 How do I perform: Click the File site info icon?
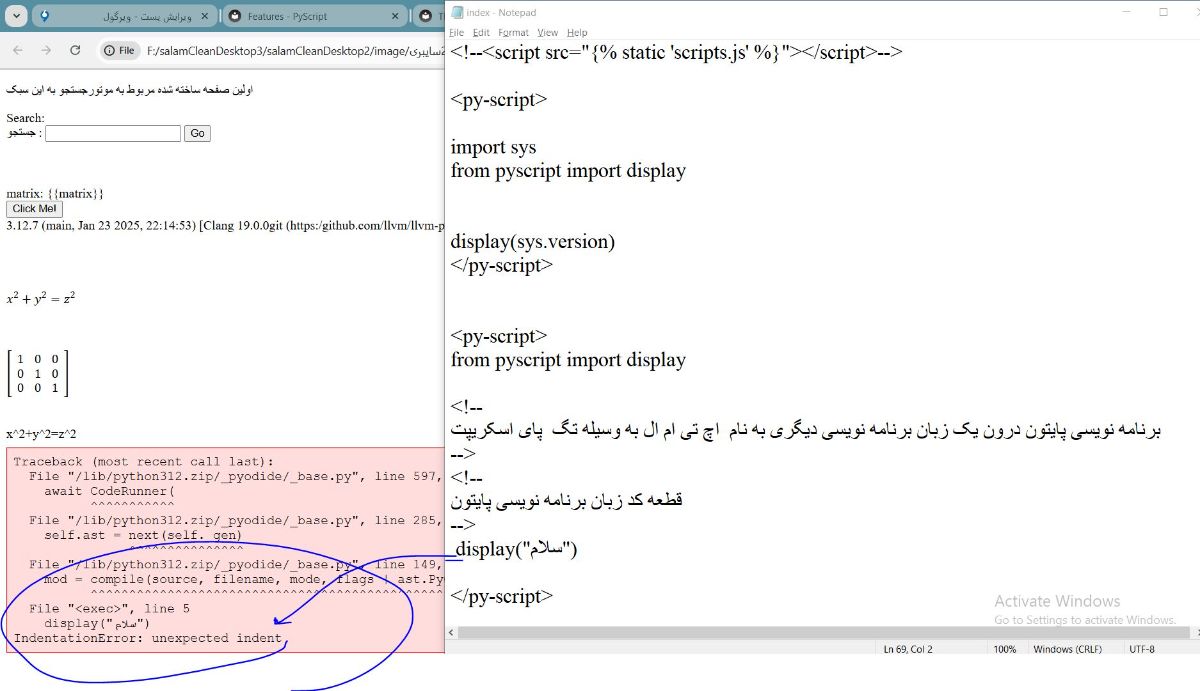click(x=119, y=50)
